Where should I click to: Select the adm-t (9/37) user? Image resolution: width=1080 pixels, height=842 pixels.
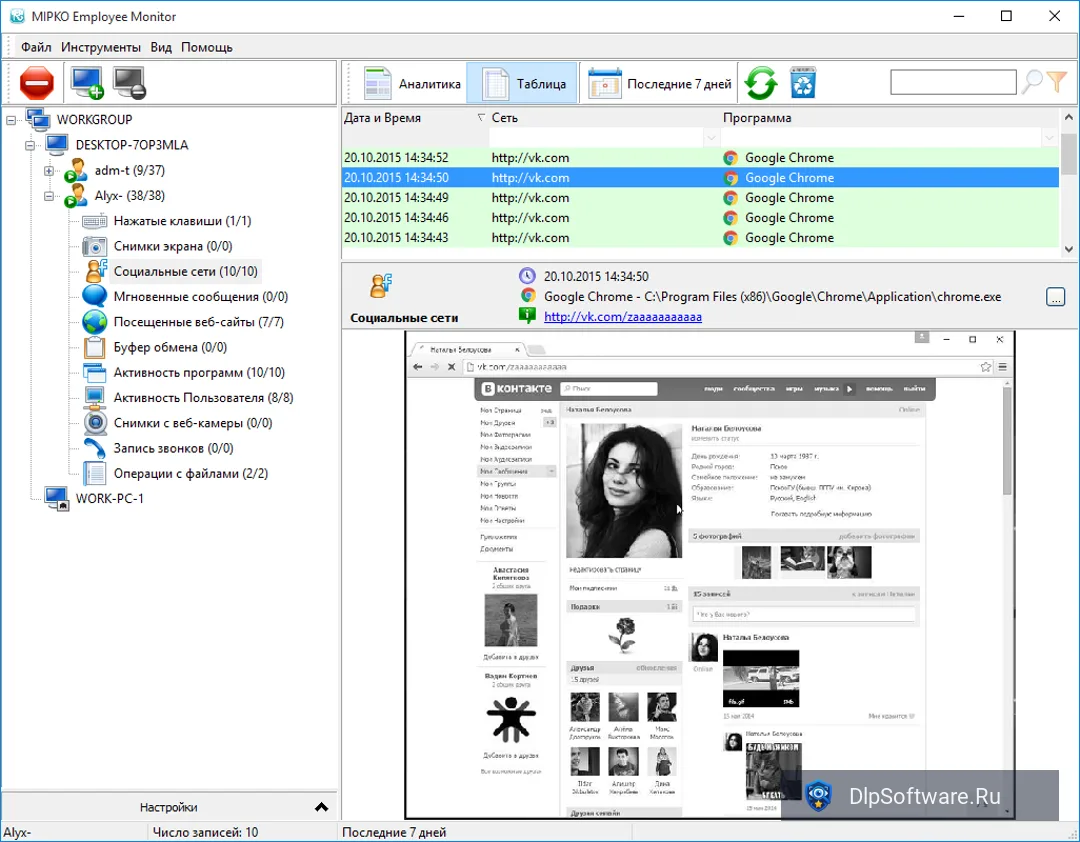[x=129, y=170]
